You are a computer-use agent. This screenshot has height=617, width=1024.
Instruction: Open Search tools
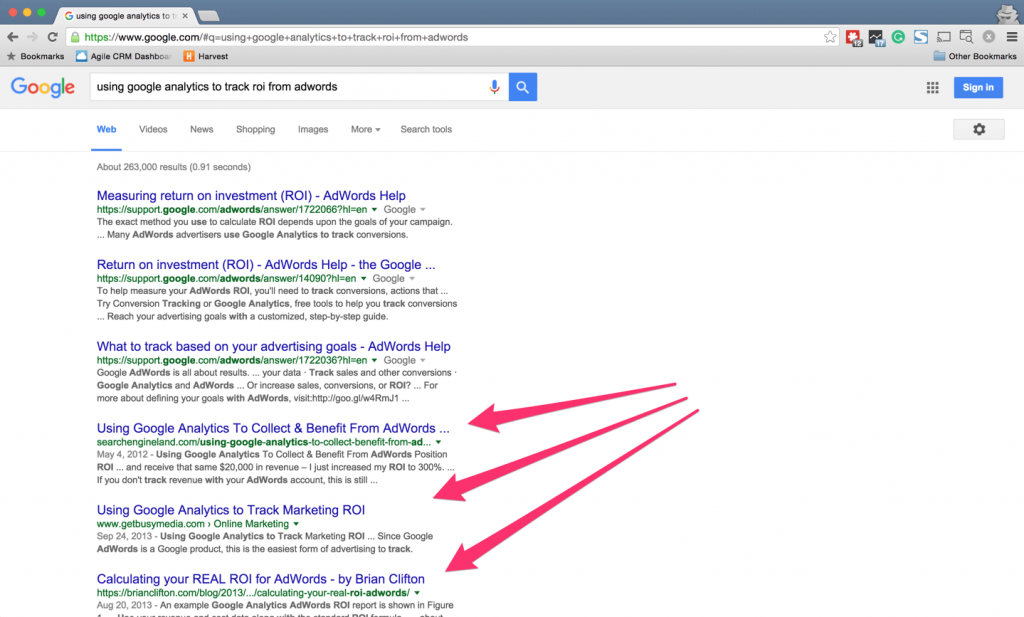click(x=426, y=129)
